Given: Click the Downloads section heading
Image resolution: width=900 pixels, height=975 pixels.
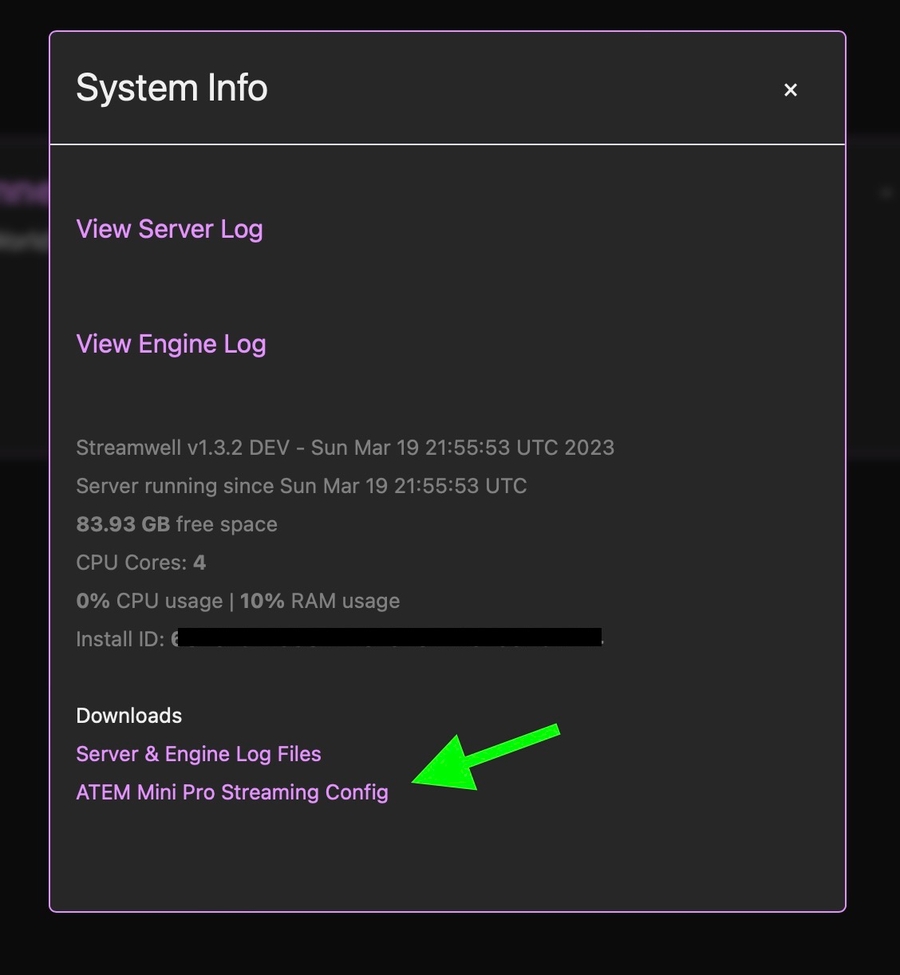Looking at the screenshot, I should click(x=129, y=716).
